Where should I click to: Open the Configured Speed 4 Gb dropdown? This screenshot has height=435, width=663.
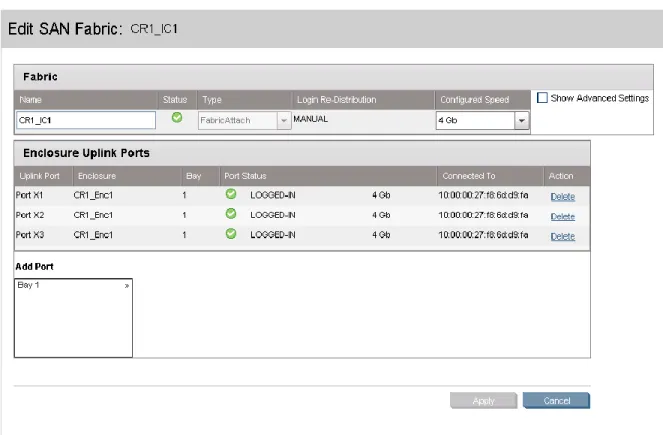click(482, 120)
